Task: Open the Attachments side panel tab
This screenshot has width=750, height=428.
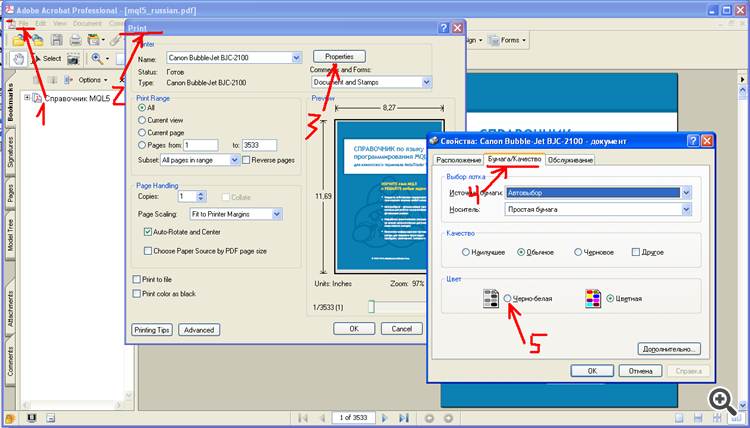Action: (x=10, y=308)
